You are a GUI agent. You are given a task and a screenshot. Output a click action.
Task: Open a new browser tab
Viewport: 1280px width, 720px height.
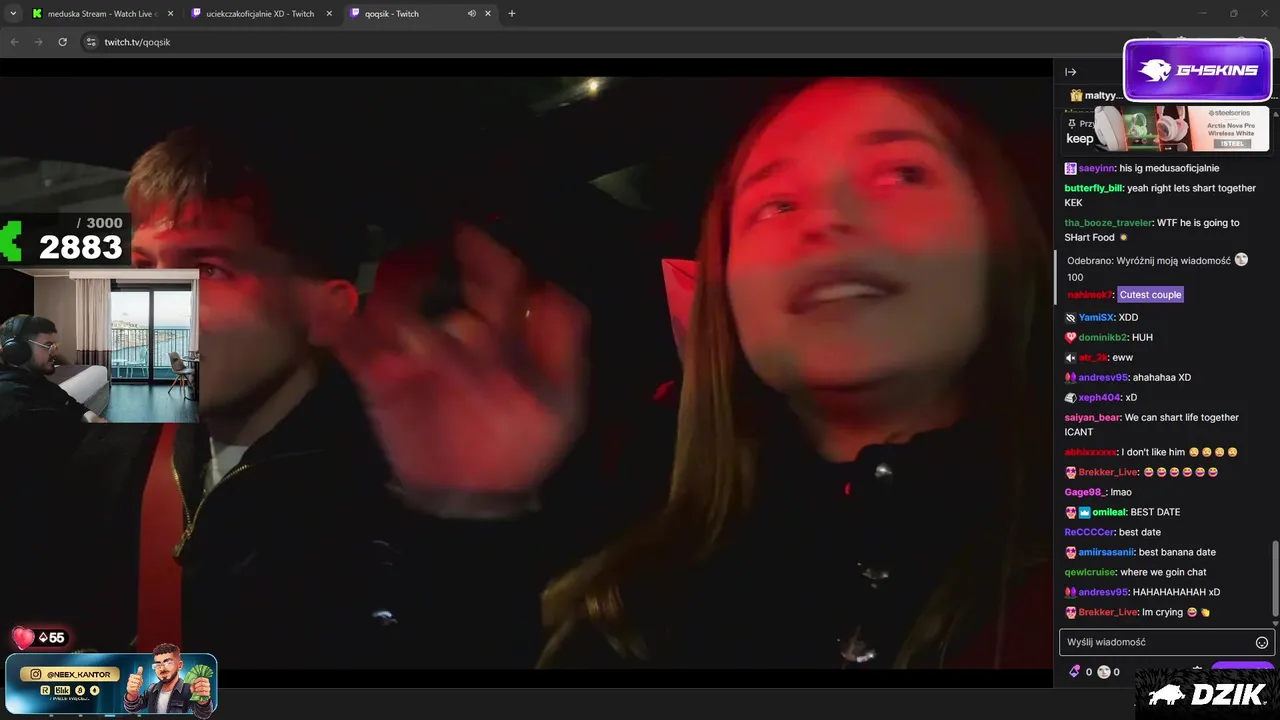click(x=512, y=14)
